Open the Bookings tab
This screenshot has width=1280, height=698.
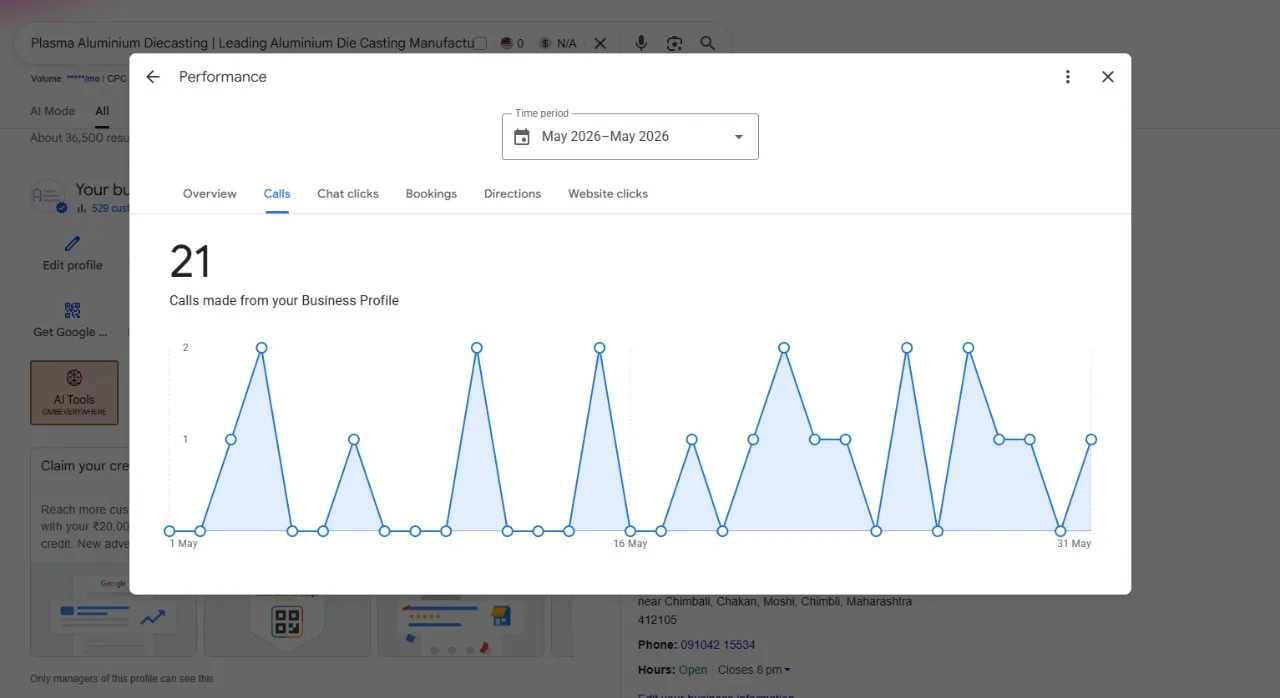point(431,194)
